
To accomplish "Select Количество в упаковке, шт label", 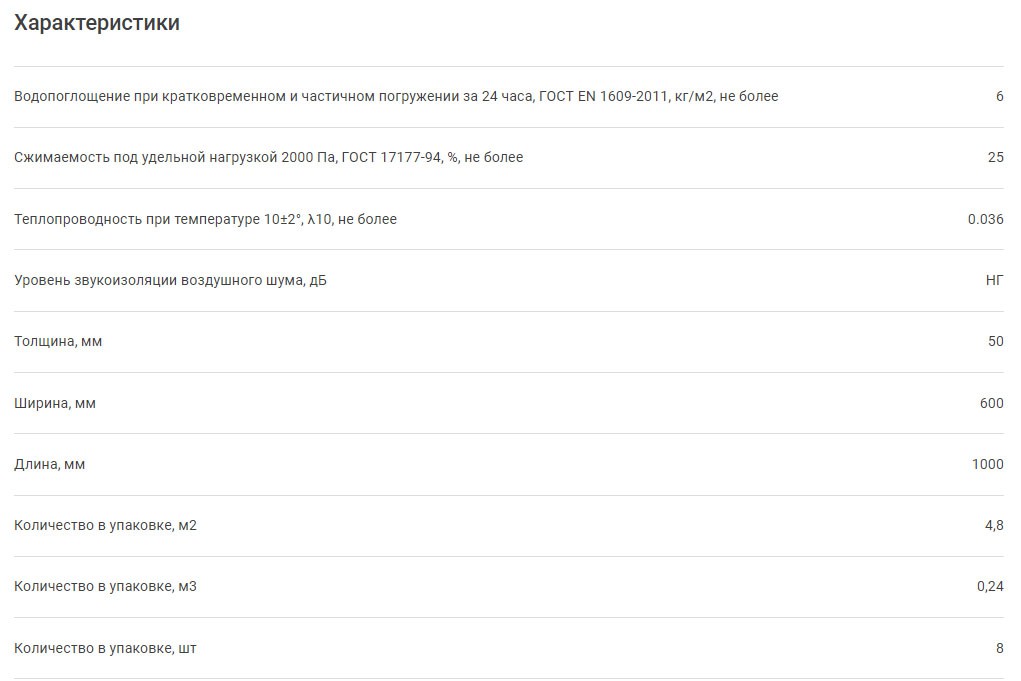I will pos(105,649).
